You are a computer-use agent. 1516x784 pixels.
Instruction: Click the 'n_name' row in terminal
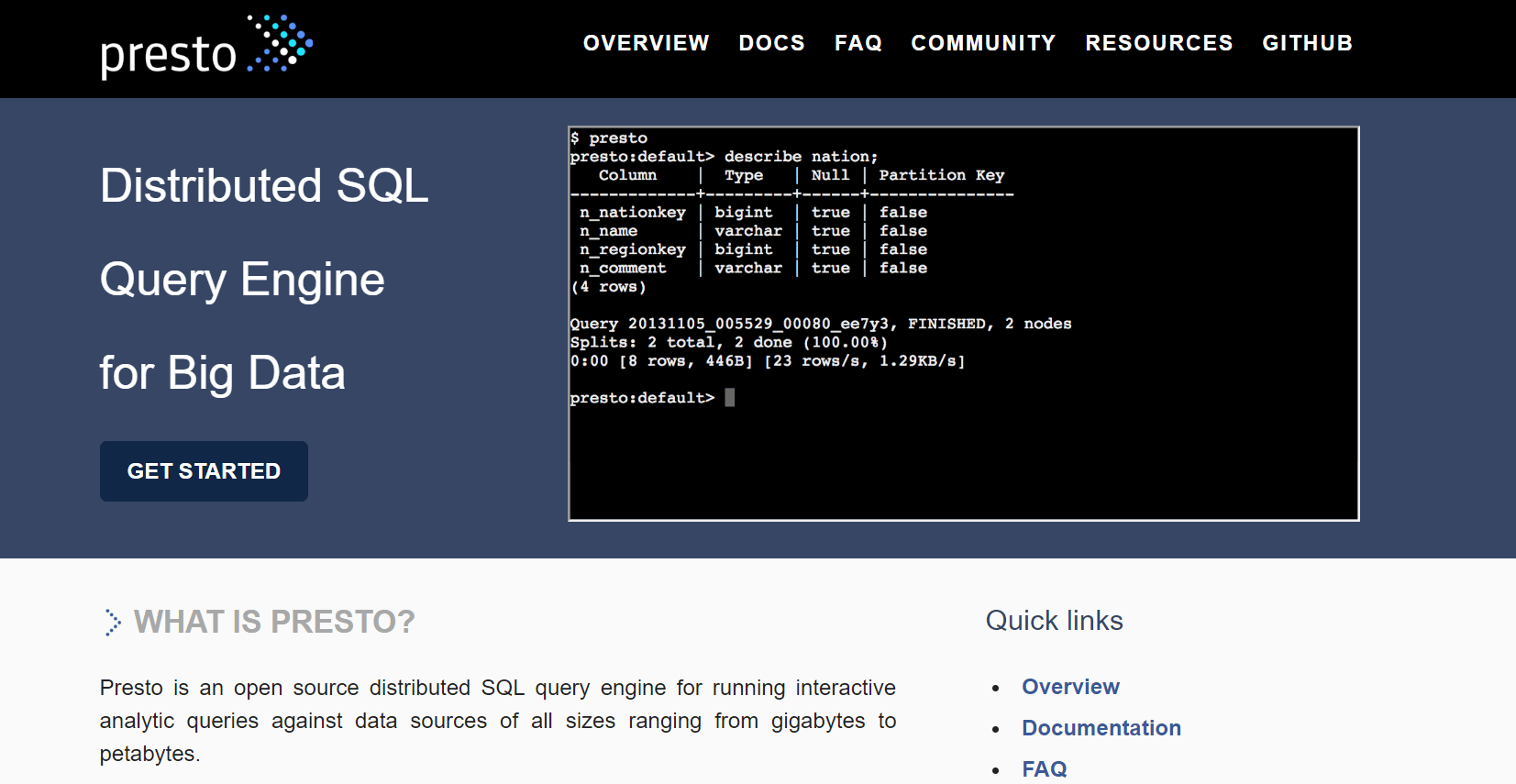[x=753, y=231]
